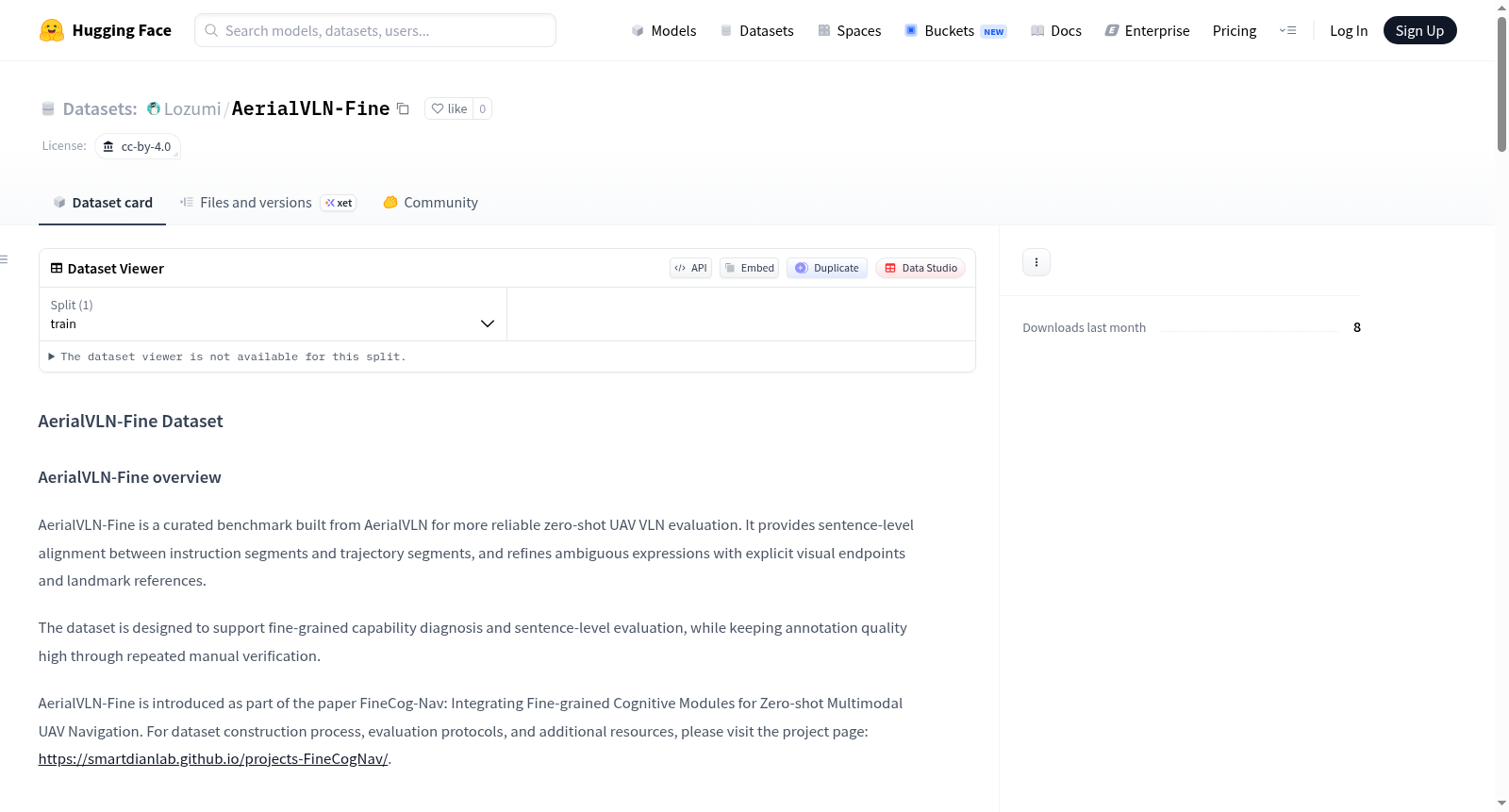Screen dimensions: 1509x812
Task: Open Data Studio
Action: point(920,268)
